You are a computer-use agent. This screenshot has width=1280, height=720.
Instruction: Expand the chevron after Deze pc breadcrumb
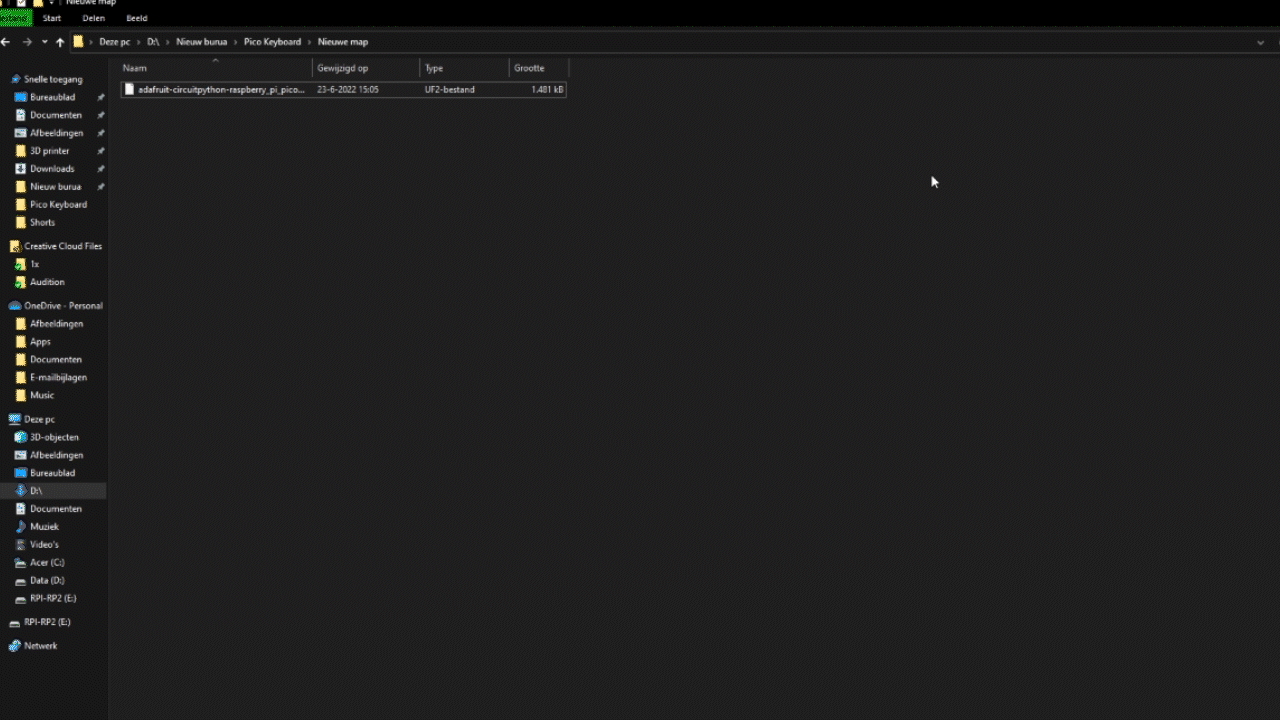tap(139, 42)
